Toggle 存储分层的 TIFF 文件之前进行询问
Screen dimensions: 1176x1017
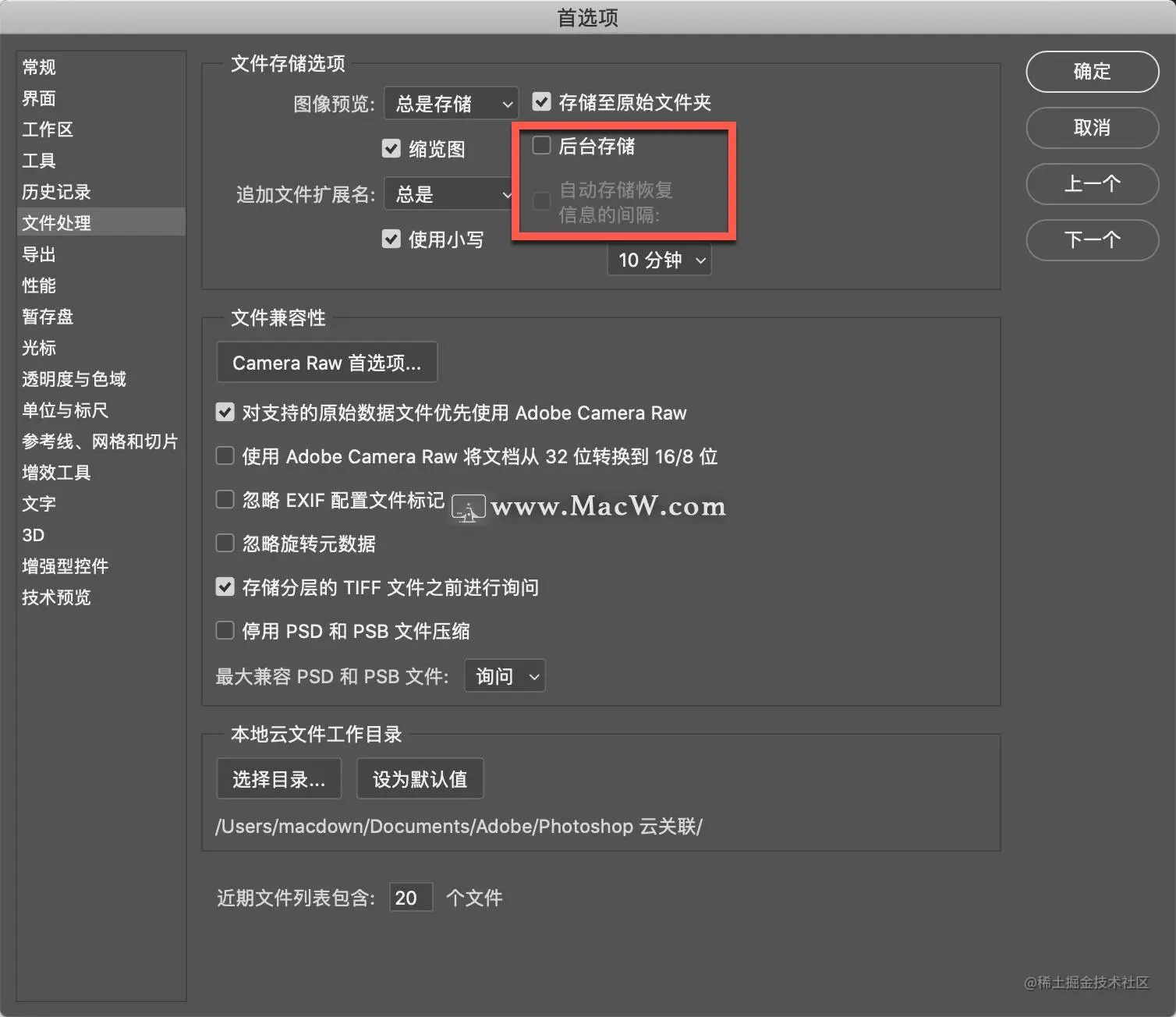pos(225,586)
